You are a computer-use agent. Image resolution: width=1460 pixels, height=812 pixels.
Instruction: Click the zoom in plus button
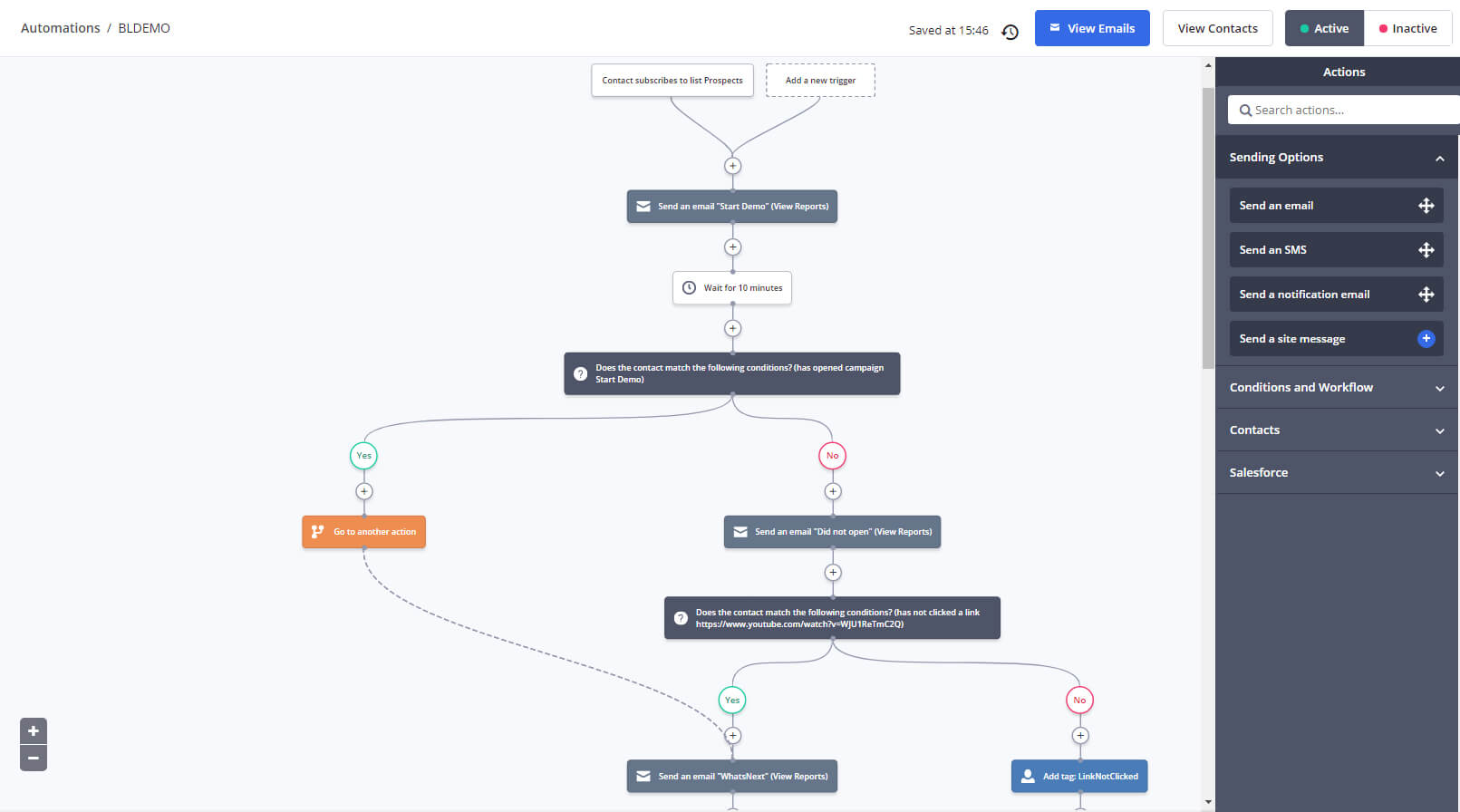pyautogui.click(x=34, y=730)
